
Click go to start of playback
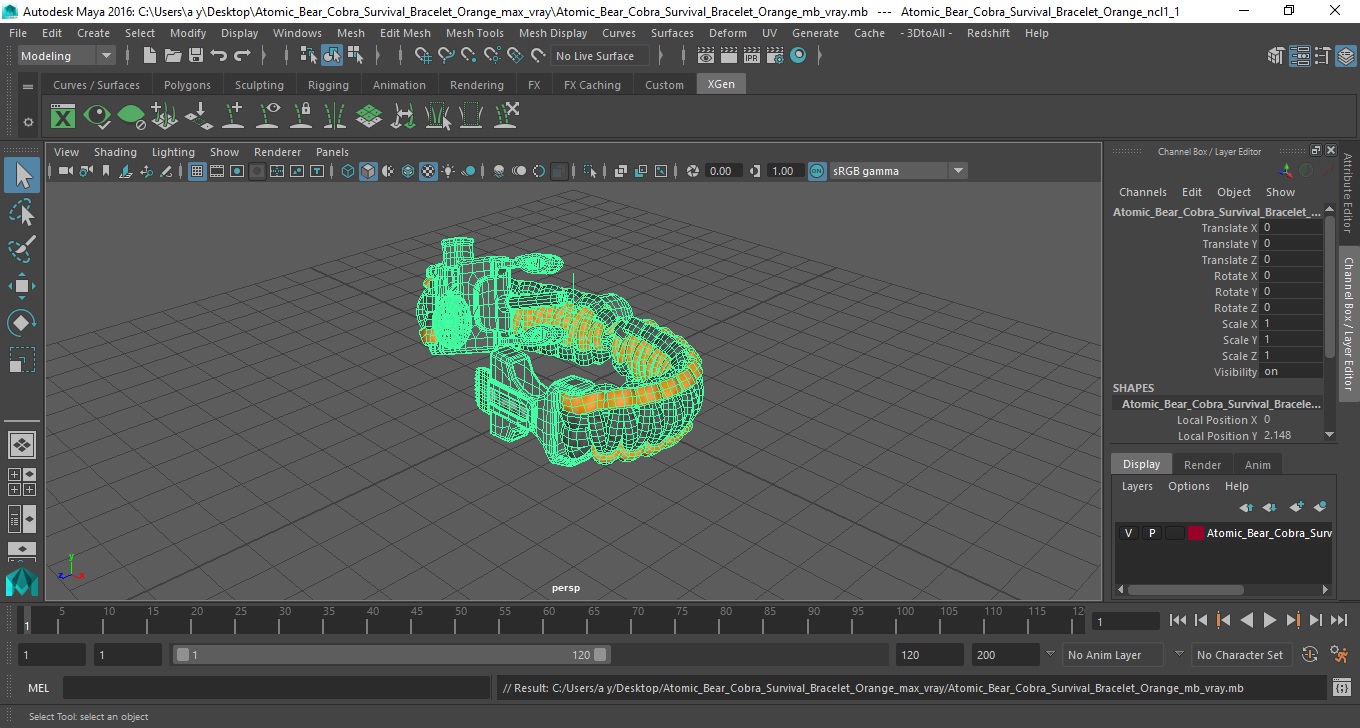tap(1178, 620)
